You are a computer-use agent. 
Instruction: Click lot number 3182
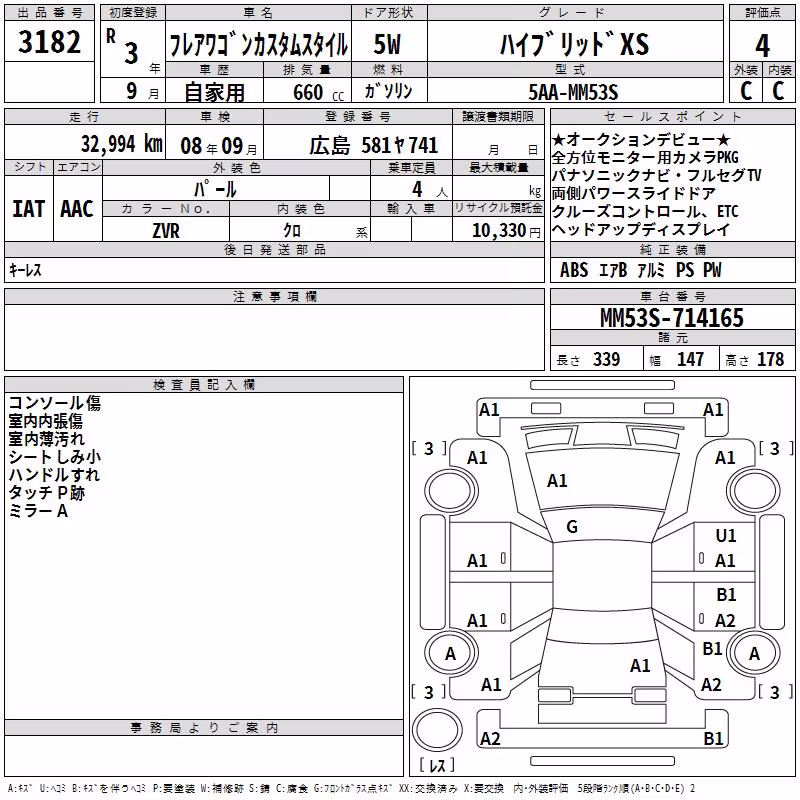click(49, 42)
